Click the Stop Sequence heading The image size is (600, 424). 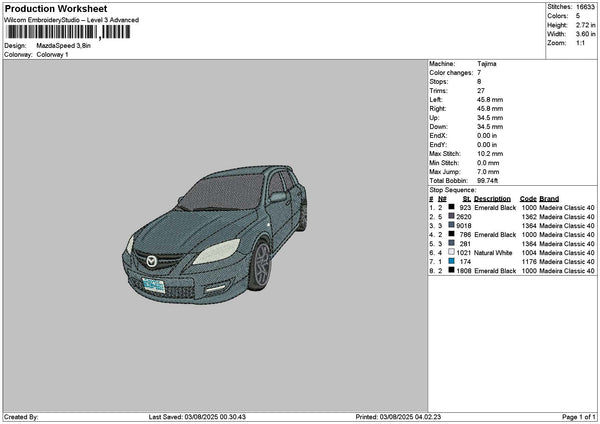[452, 188]
